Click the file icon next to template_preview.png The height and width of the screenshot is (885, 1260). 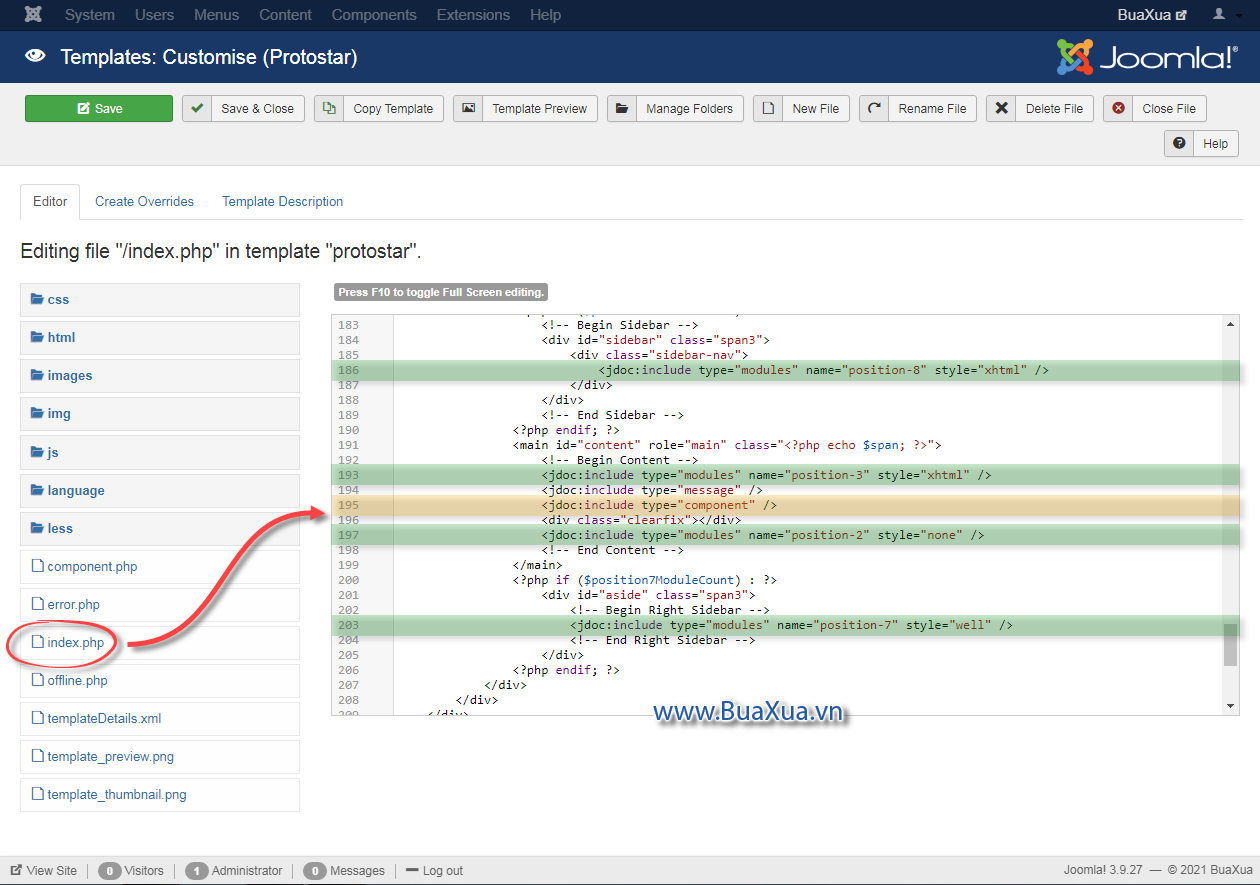tap(38, 756)
